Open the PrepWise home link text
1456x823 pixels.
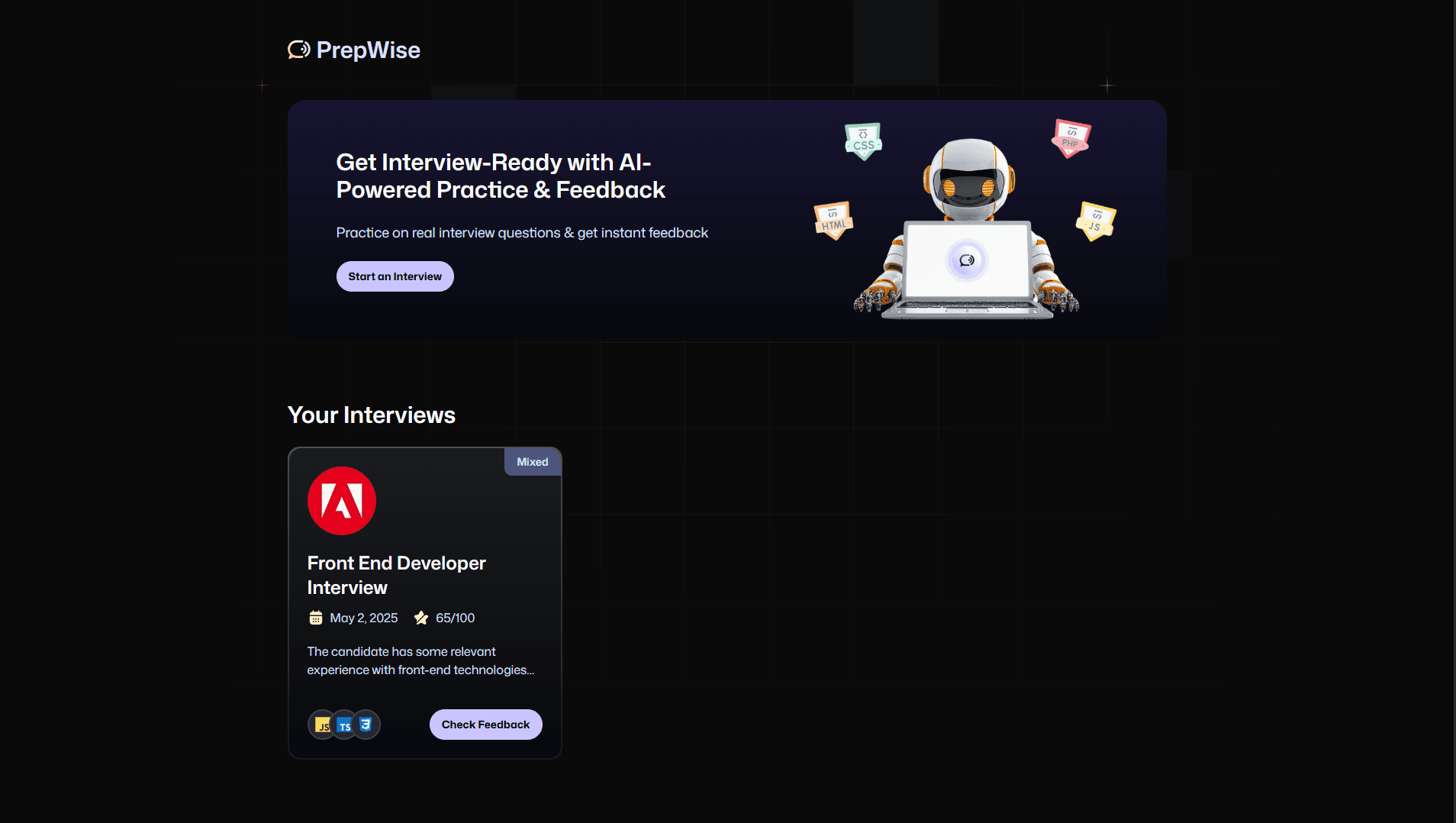coord(368,50)
